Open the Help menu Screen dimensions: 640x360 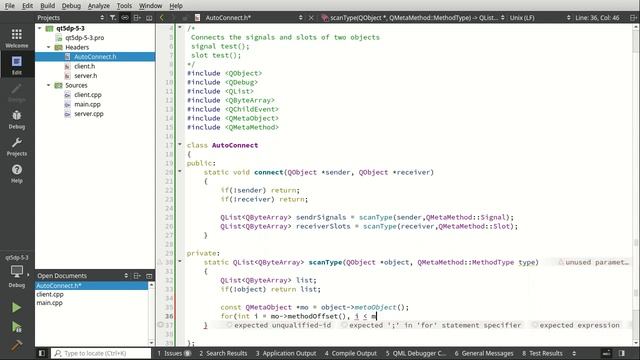click(x=176, y=6)
